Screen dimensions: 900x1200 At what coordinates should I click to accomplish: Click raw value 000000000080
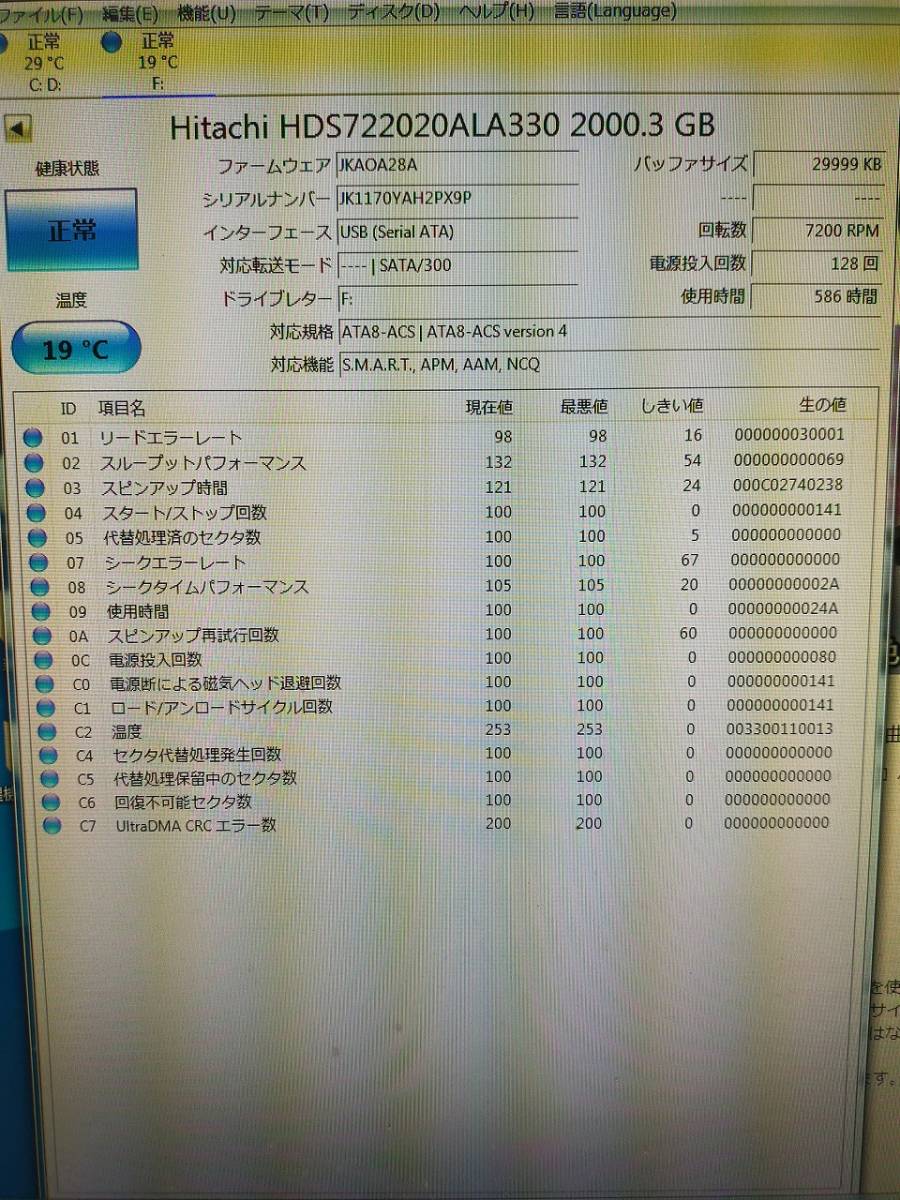pos(783,657)
